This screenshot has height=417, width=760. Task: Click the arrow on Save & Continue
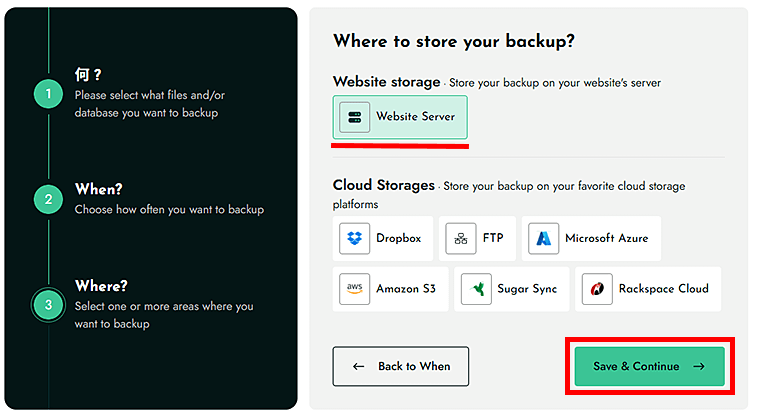point(699,367)
